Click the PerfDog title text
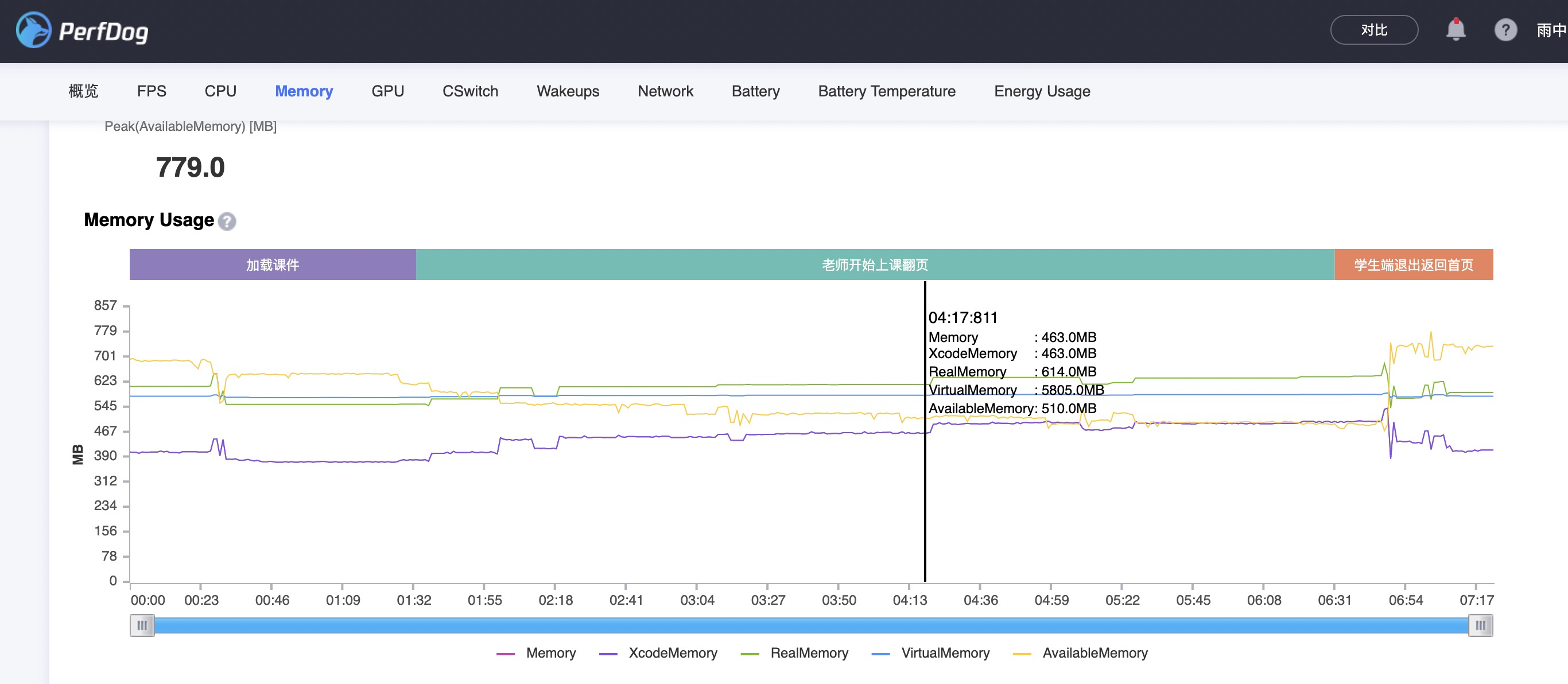Screen dimensions: 1568x684 pyautogui.click(x=103, y=32)
